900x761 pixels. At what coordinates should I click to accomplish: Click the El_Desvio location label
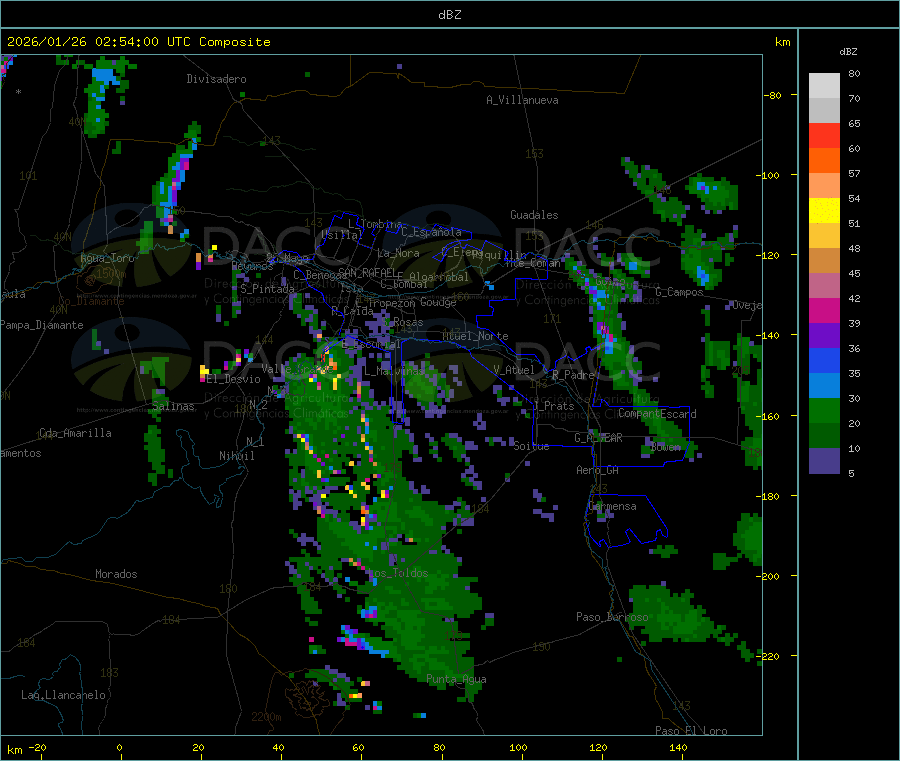coord(234,379)
